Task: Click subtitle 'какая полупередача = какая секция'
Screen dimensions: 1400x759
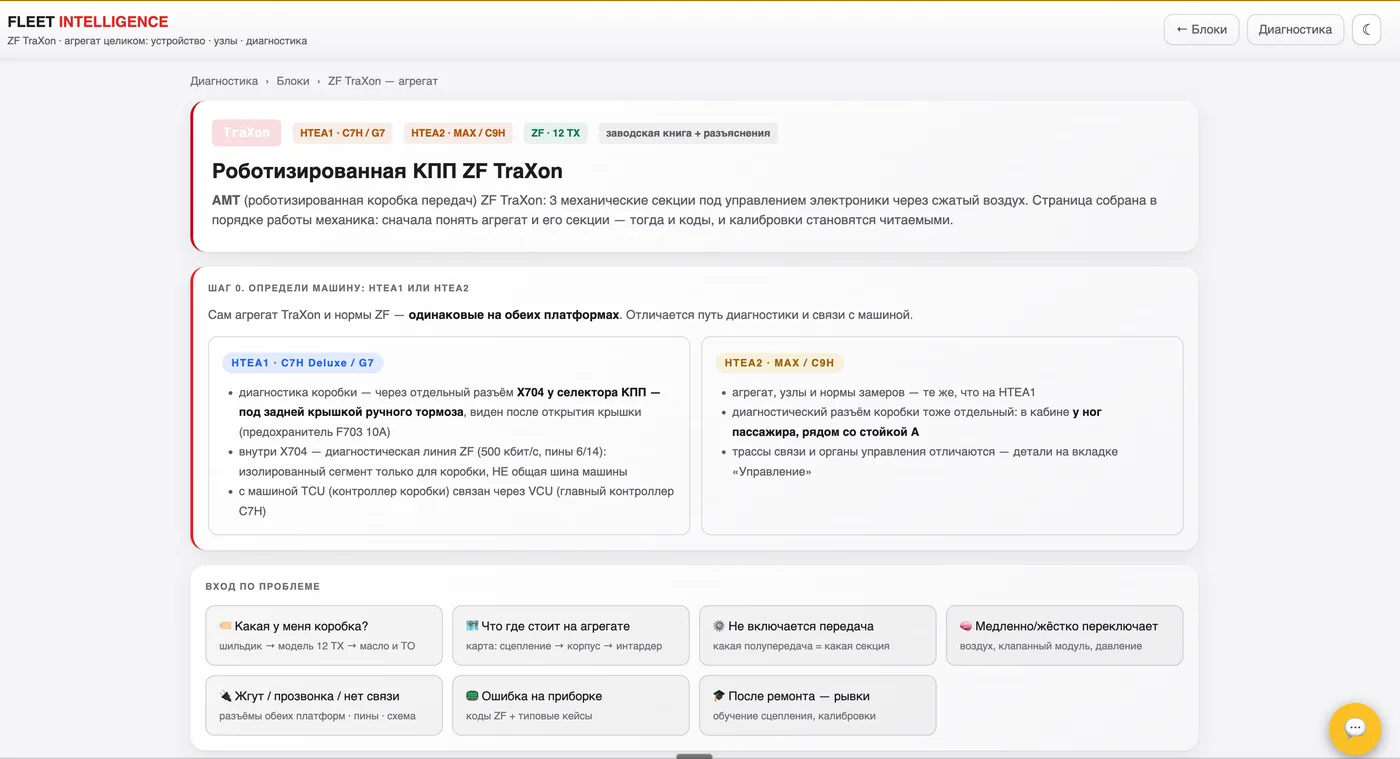Action: click(801, 646)
